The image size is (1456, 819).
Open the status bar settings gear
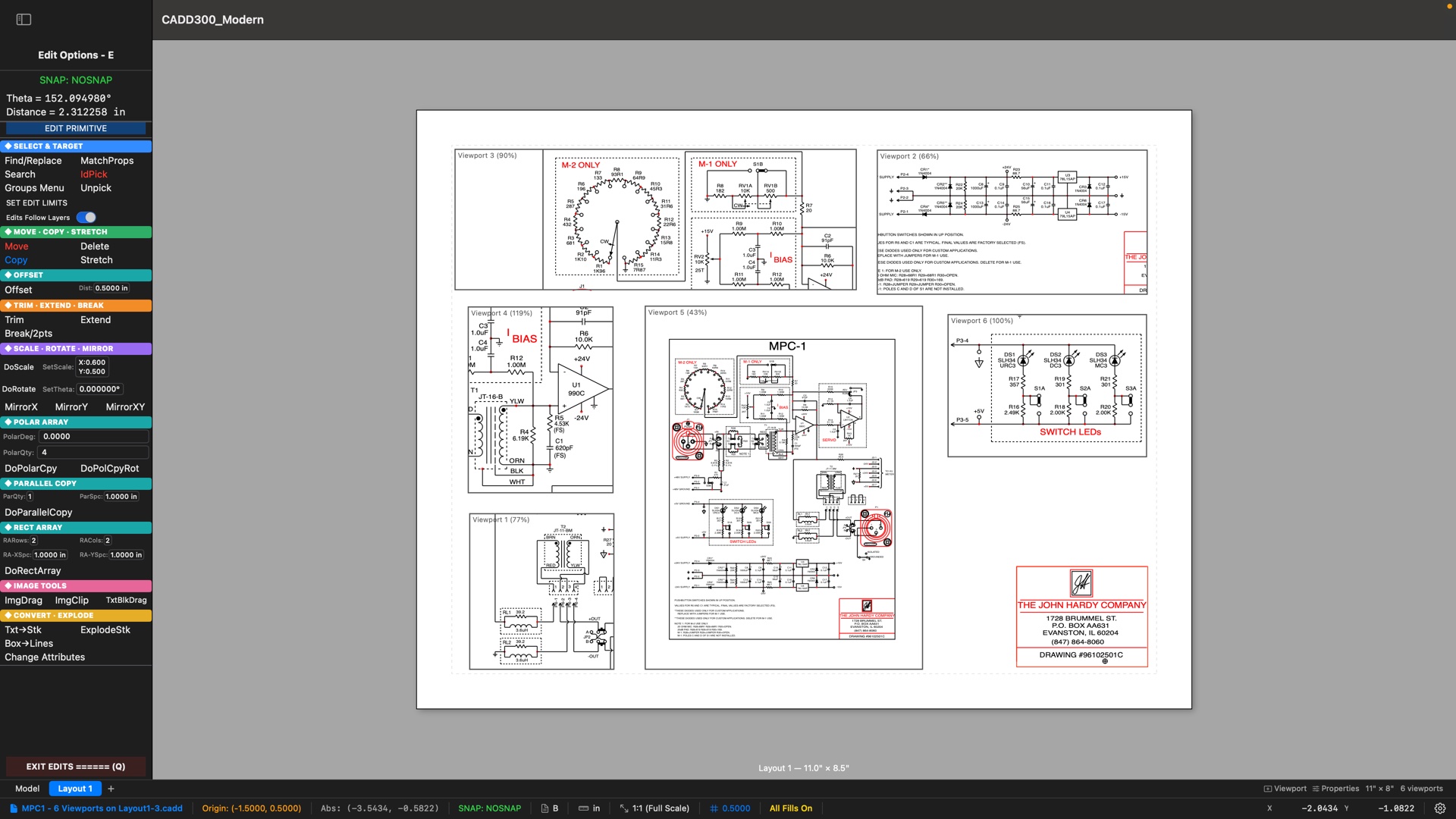coord(1439,808)
